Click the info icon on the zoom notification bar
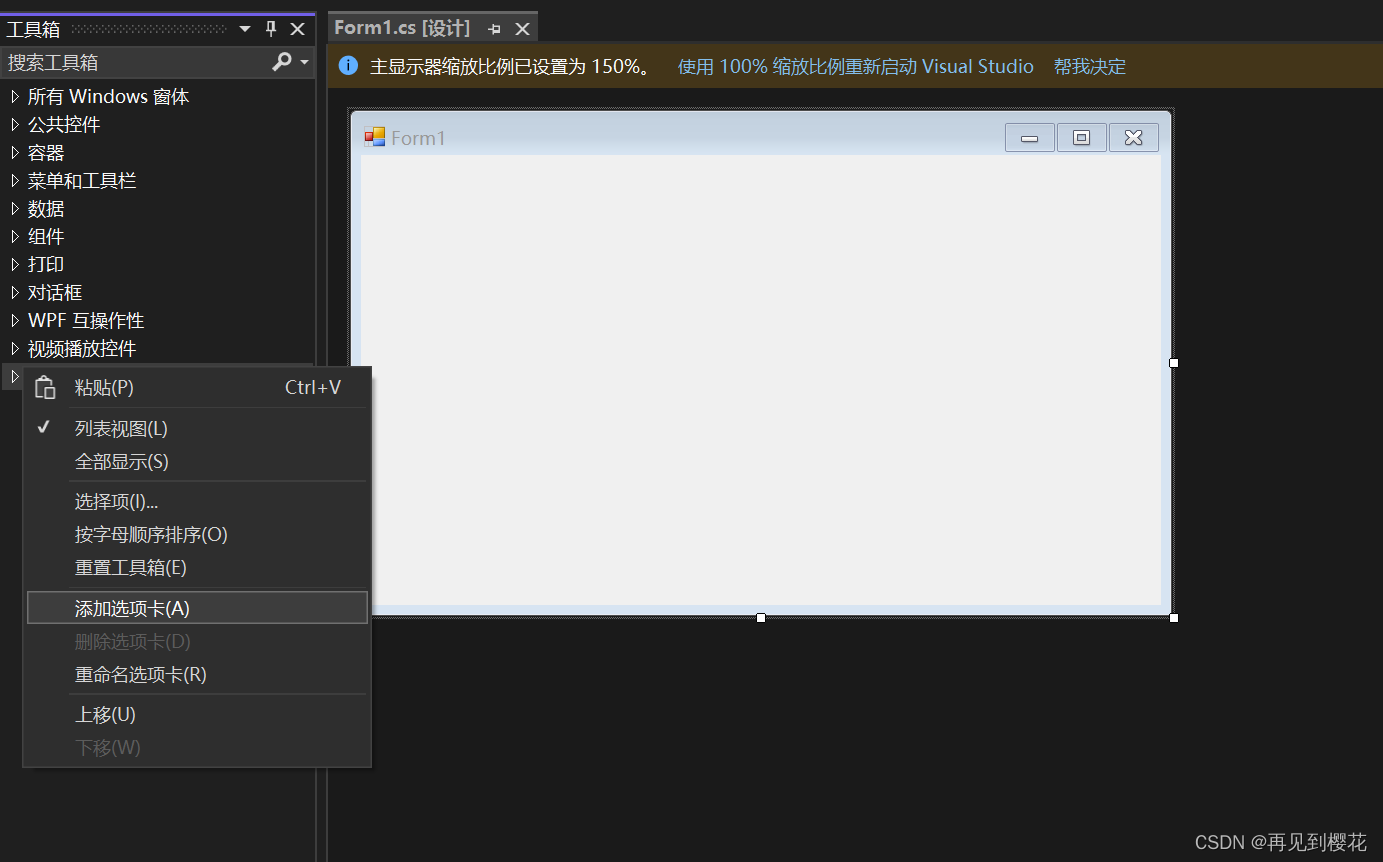 tap(347, 66)
